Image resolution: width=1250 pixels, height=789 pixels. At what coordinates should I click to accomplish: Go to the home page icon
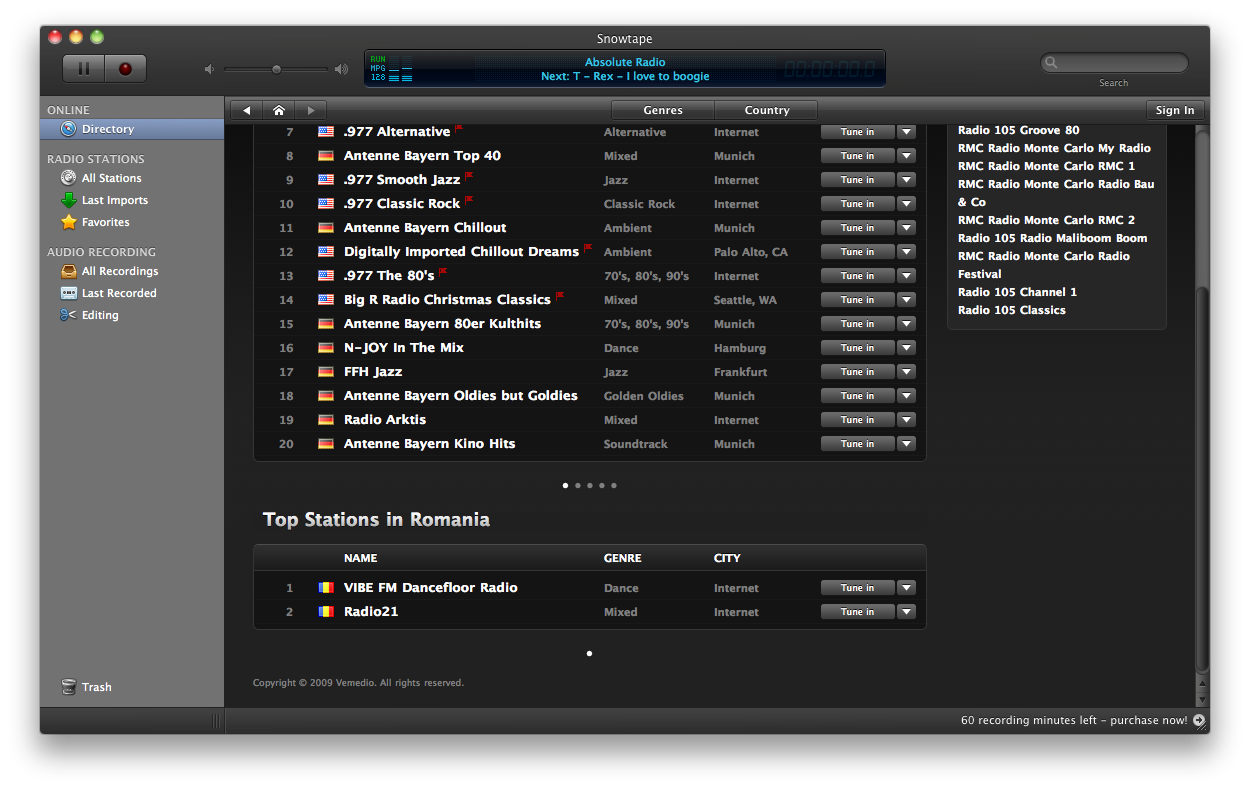pyautogui.click(x=279, y=110)
